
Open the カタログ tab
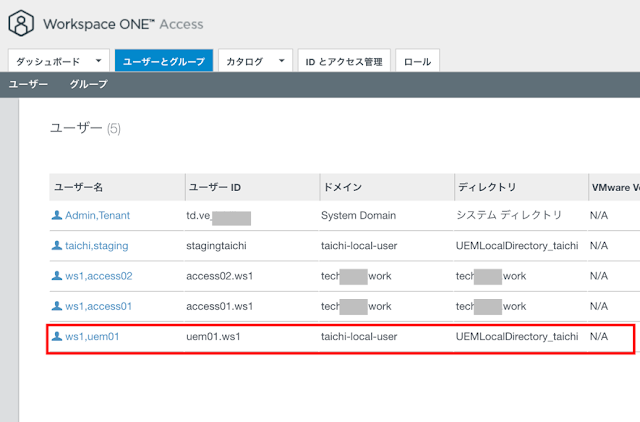click(256, 60)
